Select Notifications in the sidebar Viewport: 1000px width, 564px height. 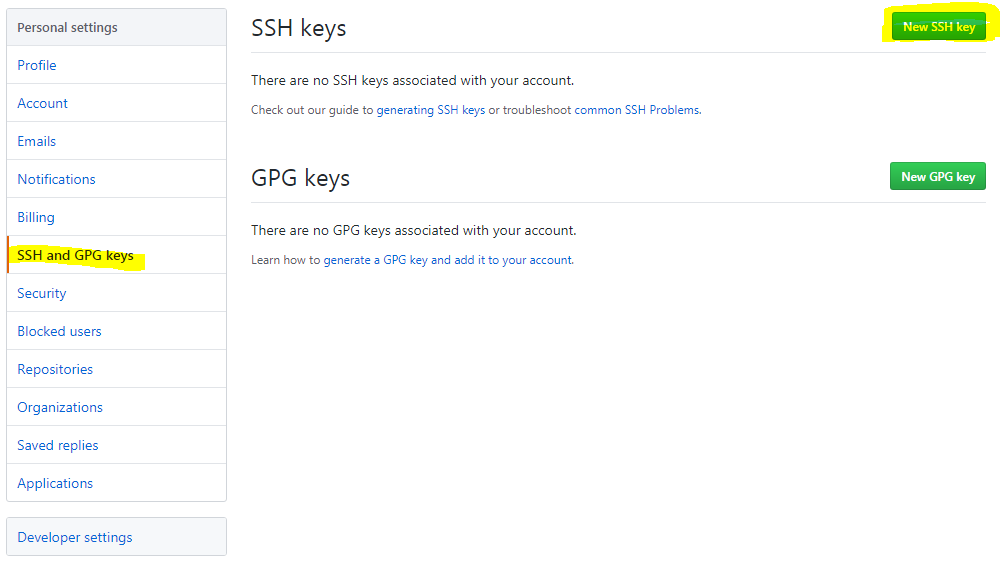click(57, 179)
